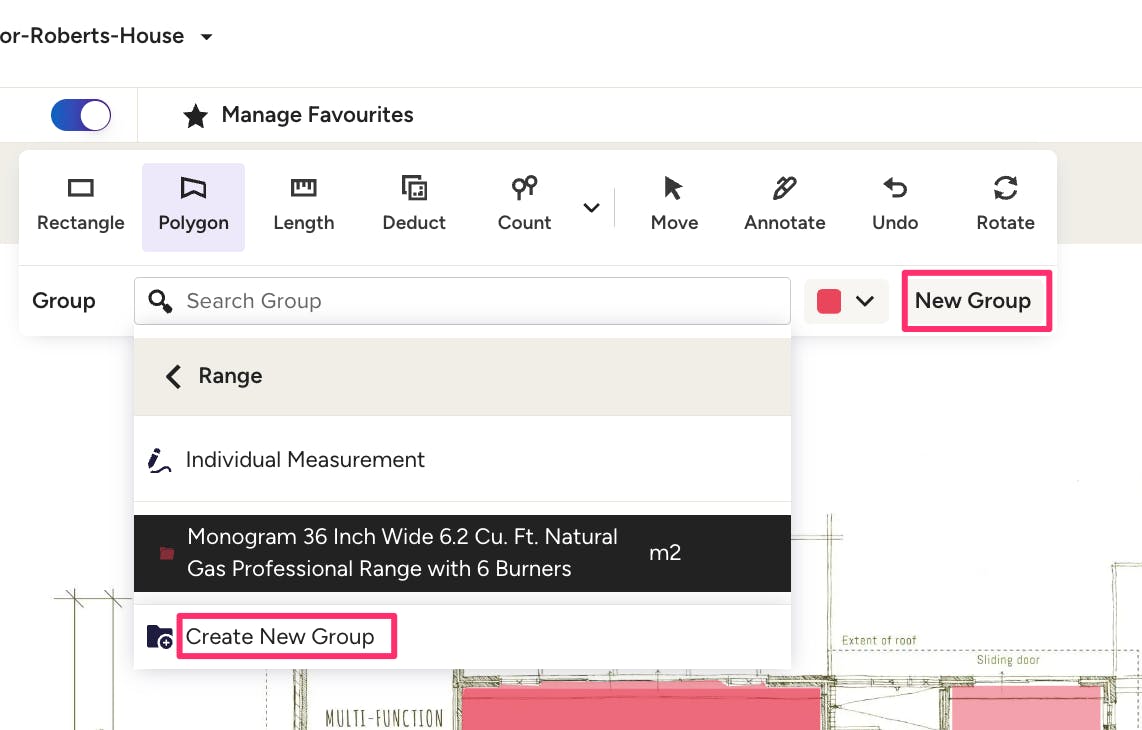The height and width of the screenshot is (730, 1142).
Task: Open Manage Favourites
Action: tap(318, 114)
